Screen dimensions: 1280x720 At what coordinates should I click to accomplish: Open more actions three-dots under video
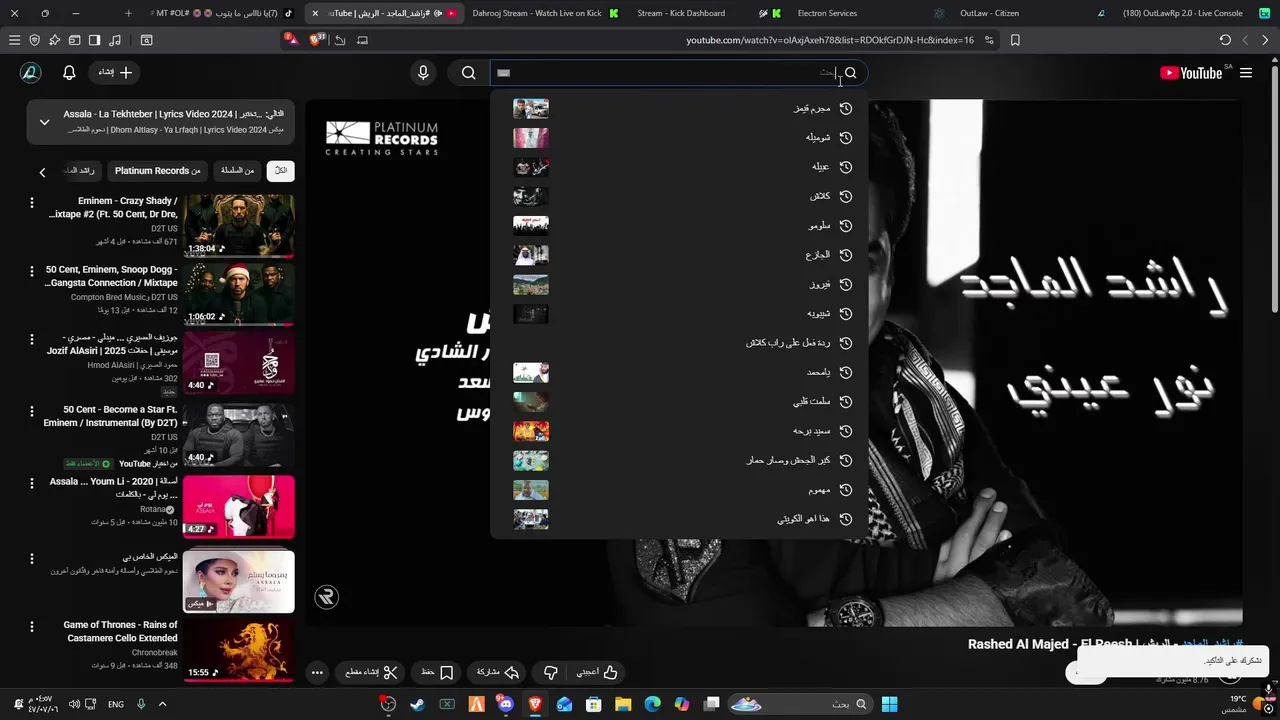tap(317, 673)
